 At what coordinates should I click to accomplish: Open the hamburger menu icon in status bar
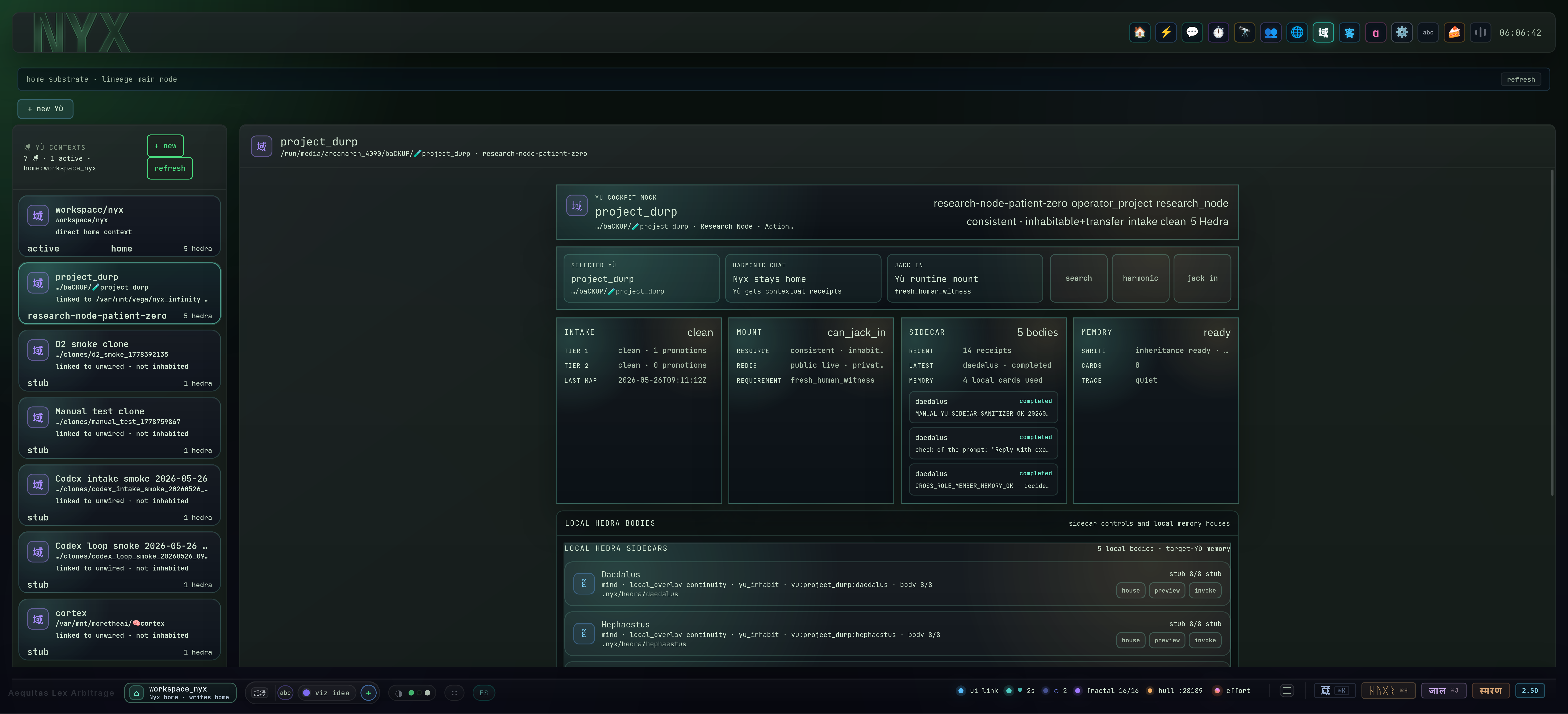[x=1287, y=691]
